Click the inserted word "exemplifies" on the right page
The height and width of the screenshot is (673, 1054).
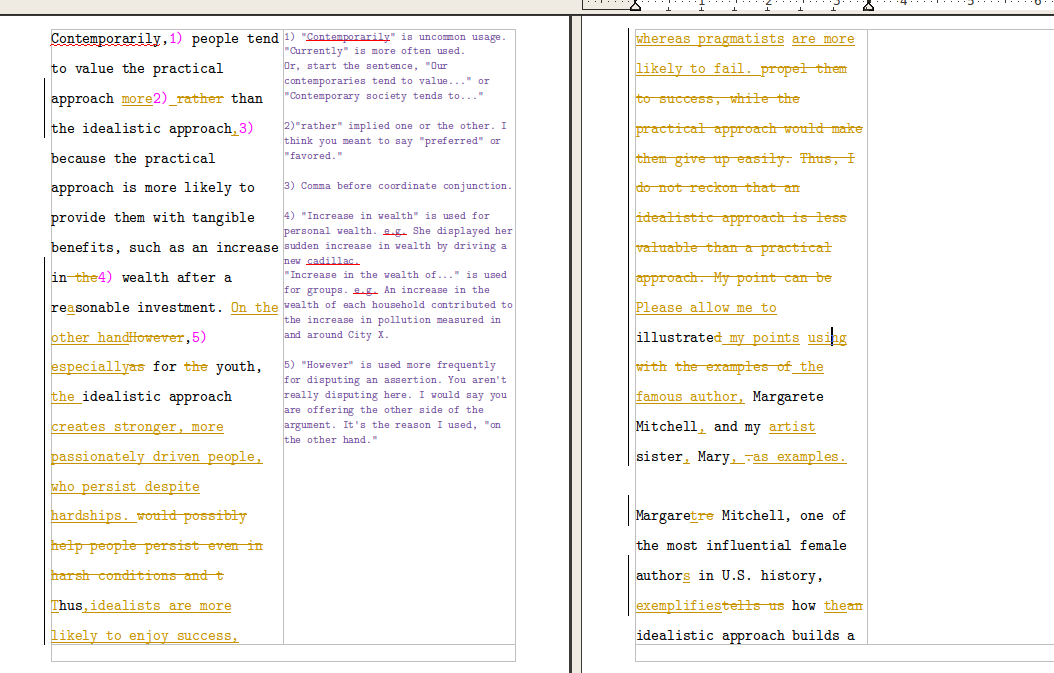(678, 606)
